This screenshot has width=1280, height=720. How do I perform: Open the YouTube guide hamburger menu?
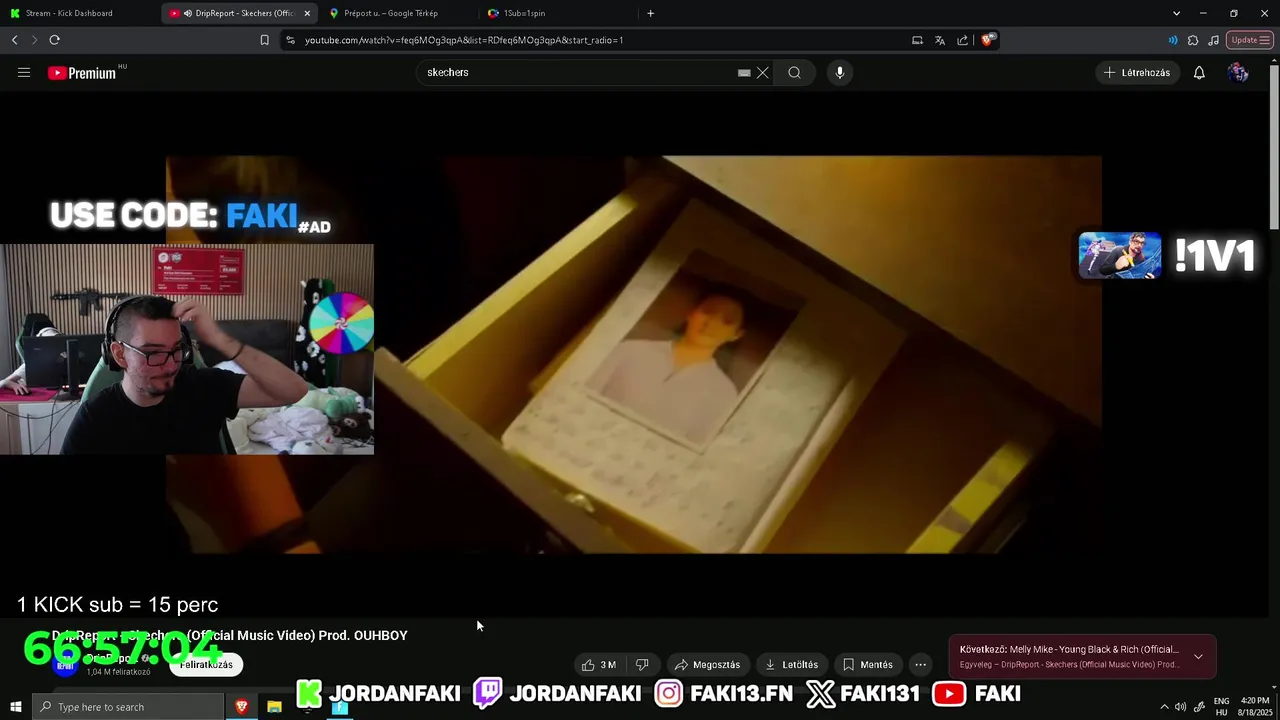(x=24, y=72)
